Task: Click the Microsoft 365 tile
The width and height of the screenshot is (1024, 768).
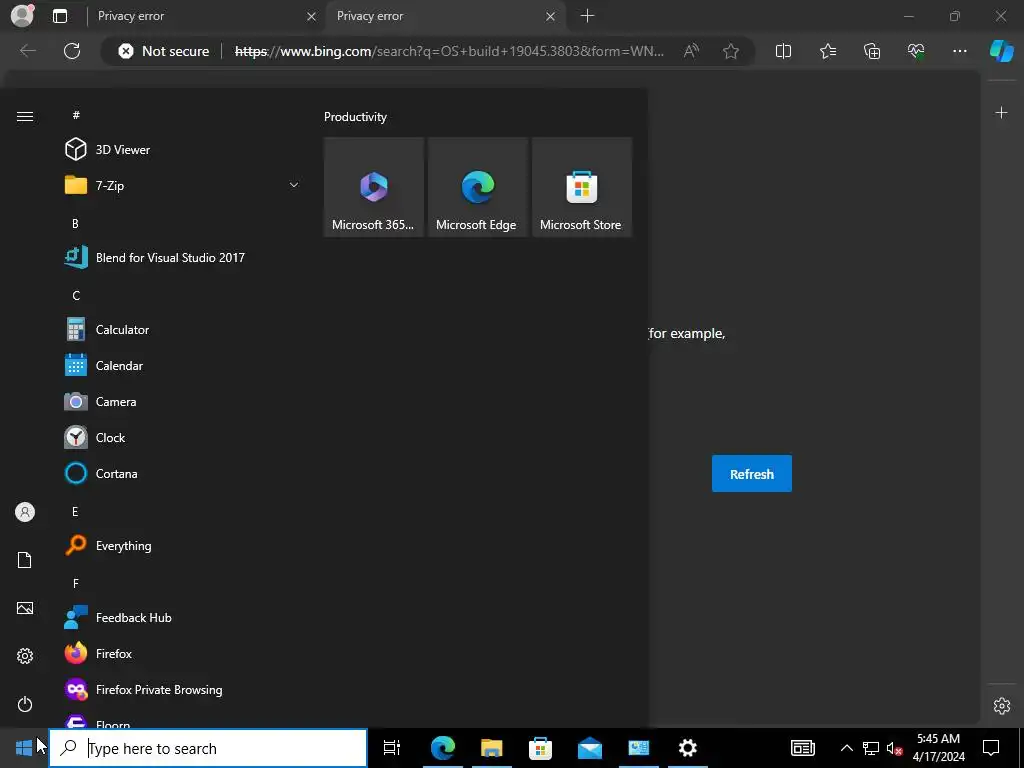Action: click(374, 187)
